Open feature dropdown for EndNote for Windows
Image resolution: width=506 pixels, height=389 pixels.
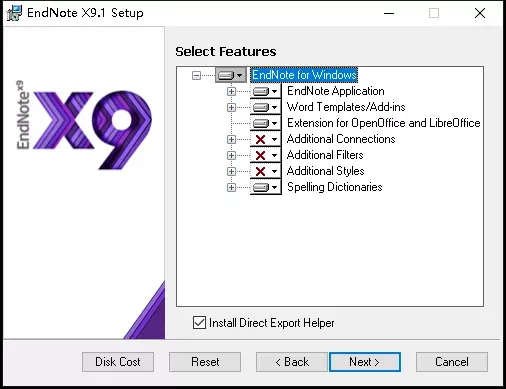[x=231, y=75]
